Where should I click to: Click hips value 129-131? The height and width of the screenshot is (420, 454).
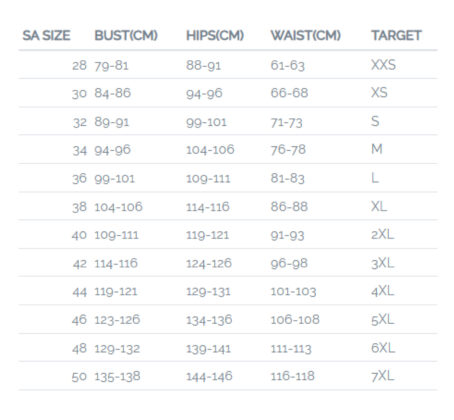(x=208, y=292)
